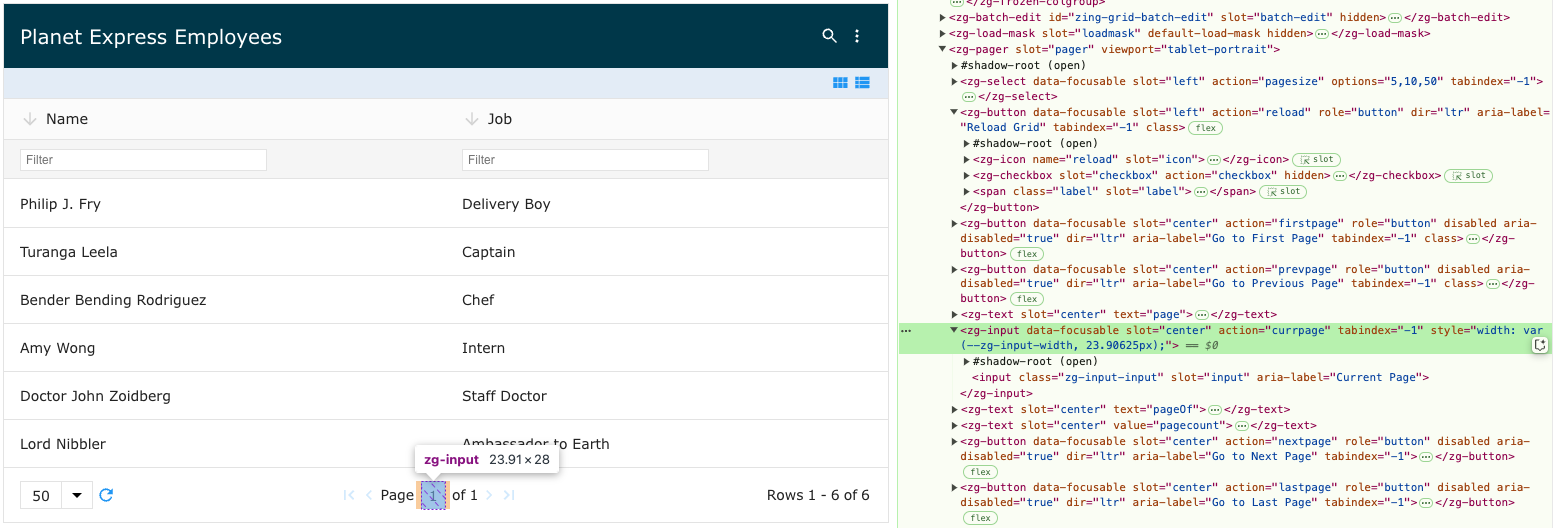The height and width of the screenshot is (528, 1553).
Task: Expand collapsed content ellipsis in zg-load-mask
Action: tap(1321, 34)
